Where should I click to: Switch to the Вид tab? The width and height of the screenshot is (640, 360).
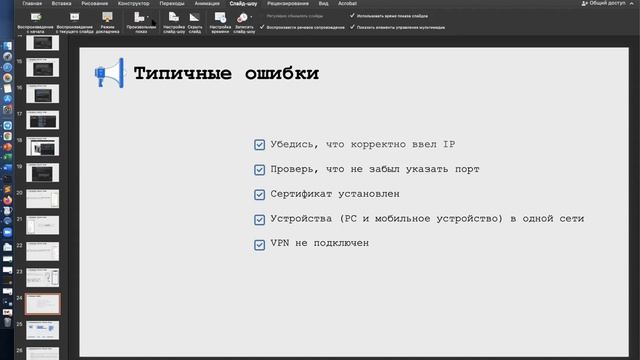coord(323,3)
